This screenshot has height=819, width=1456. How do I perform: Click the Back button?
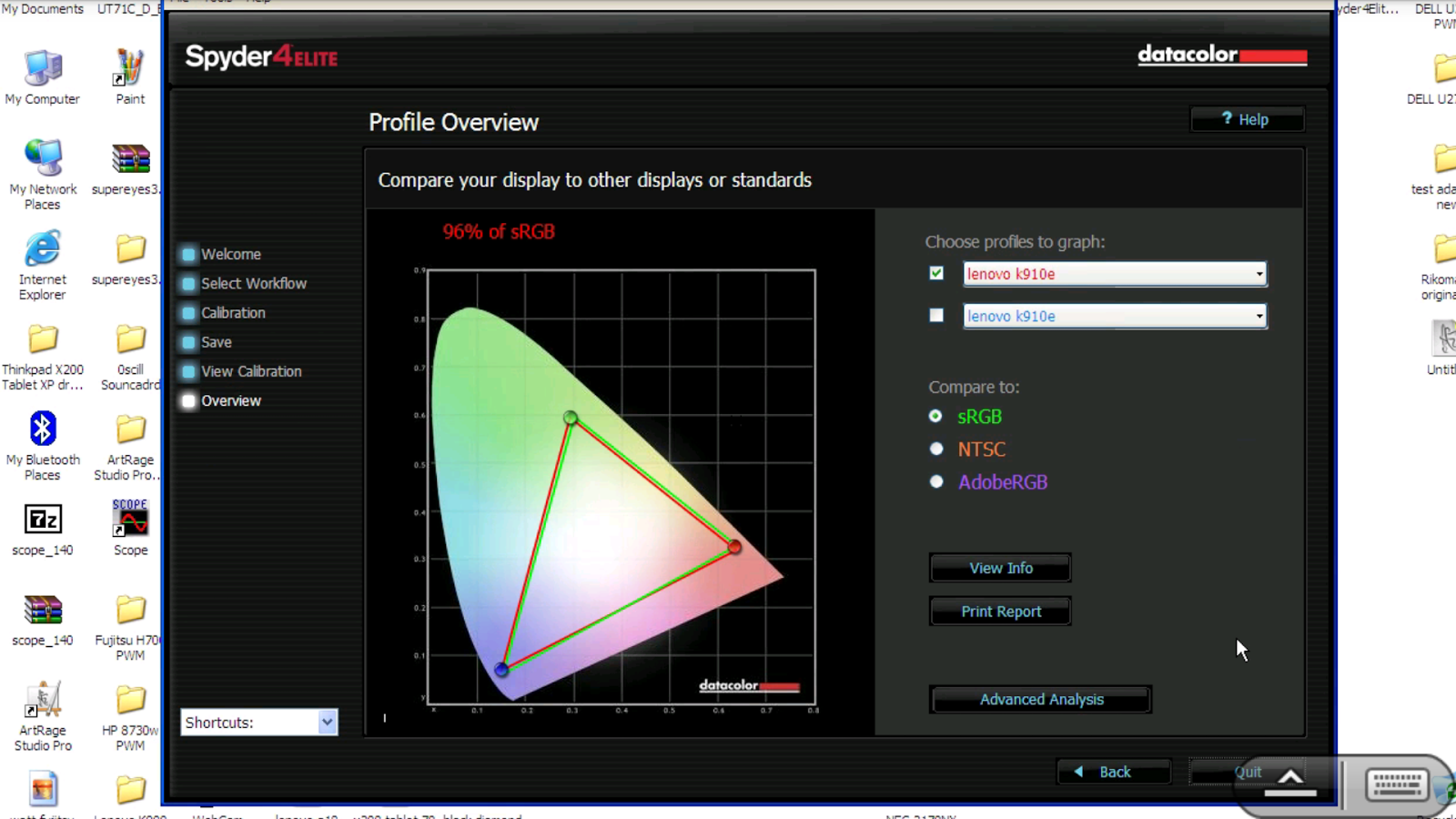[x=1114, y=772]
